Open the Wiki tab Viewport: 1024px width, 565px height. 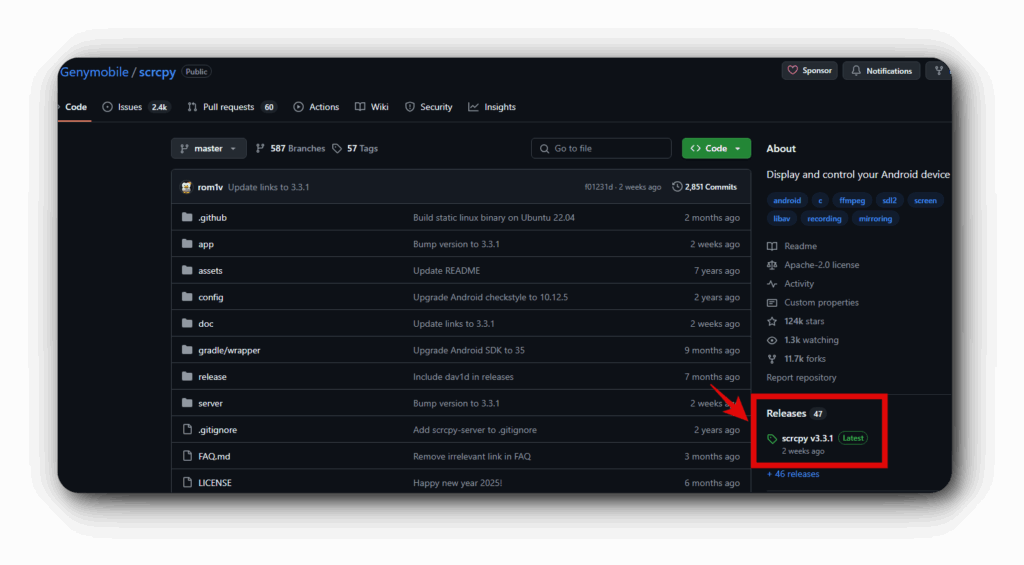372,107
